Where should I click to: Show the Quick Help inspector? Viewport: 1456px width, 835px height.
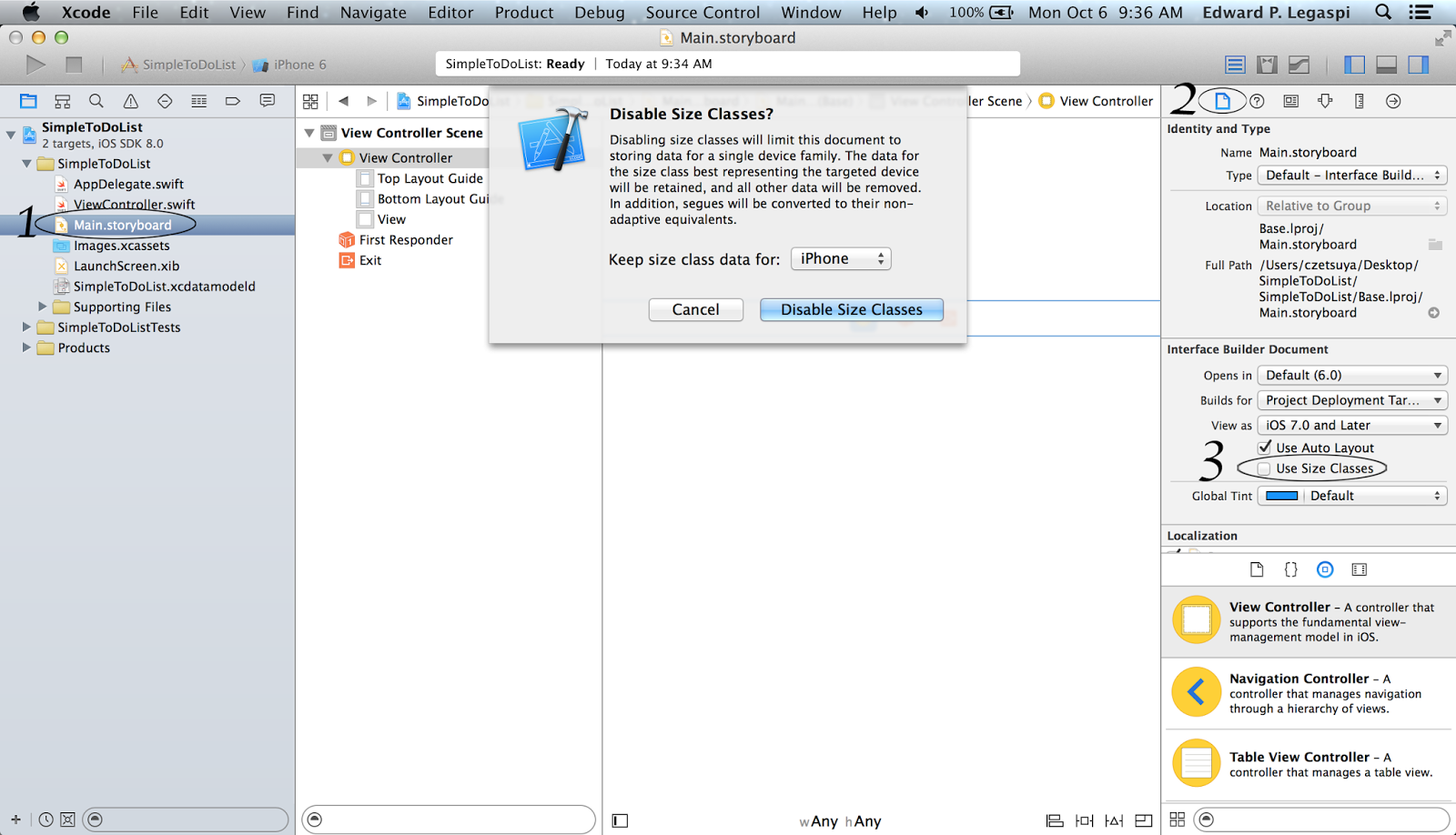[1257, 101]
